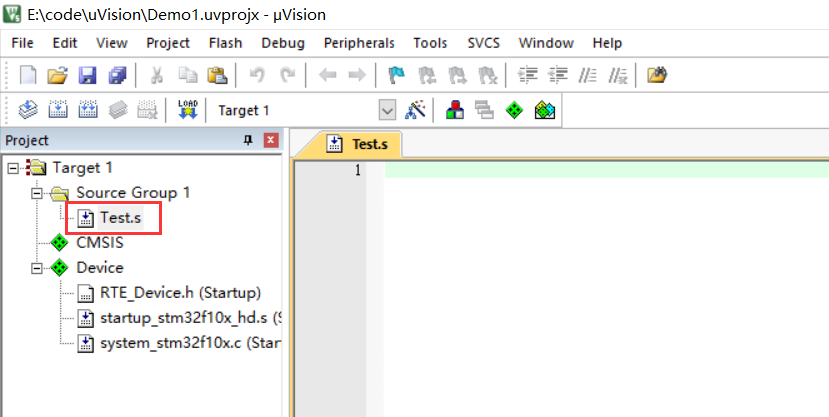Unindent the selected lines
The height and width of the screenshot is (417, 829).
[557, 76]
